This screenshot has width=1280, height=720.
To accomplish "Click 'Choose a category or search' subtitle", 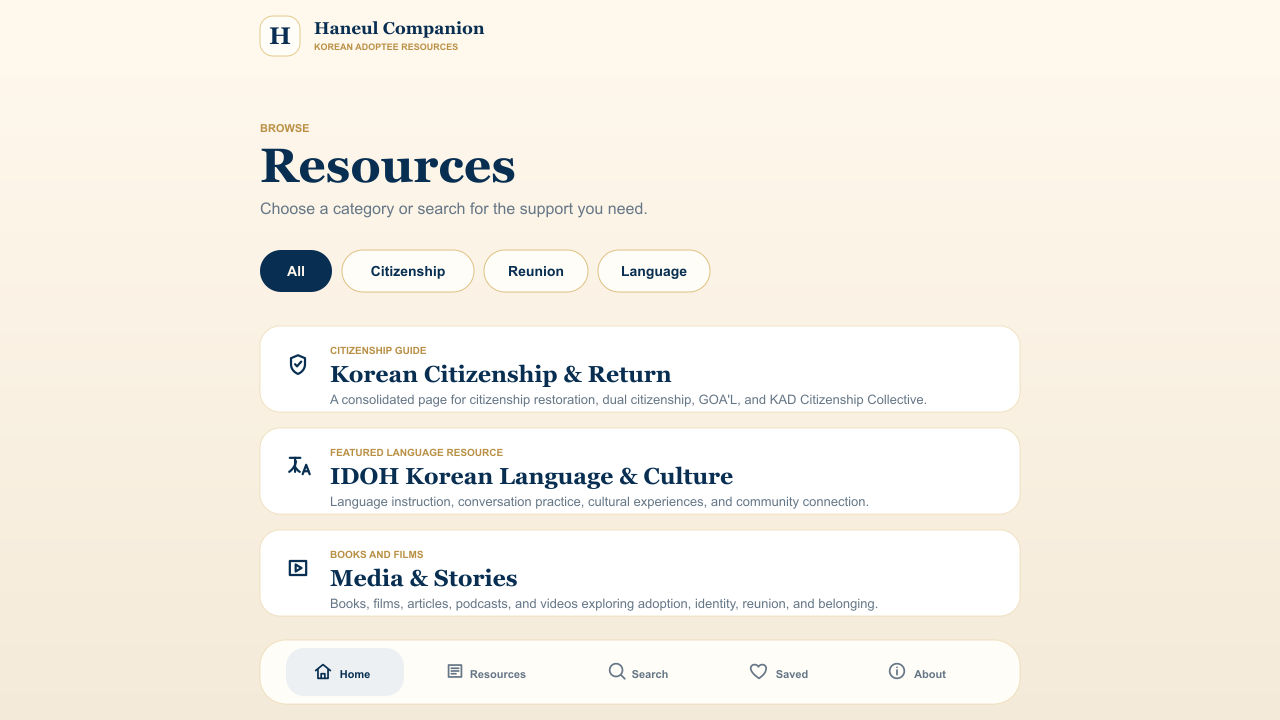I will (454, 209).
